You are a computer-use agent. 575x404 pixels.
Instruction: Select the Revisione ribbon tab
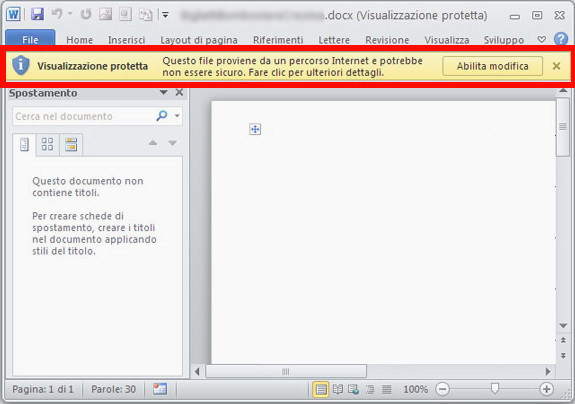click(387, 40)
